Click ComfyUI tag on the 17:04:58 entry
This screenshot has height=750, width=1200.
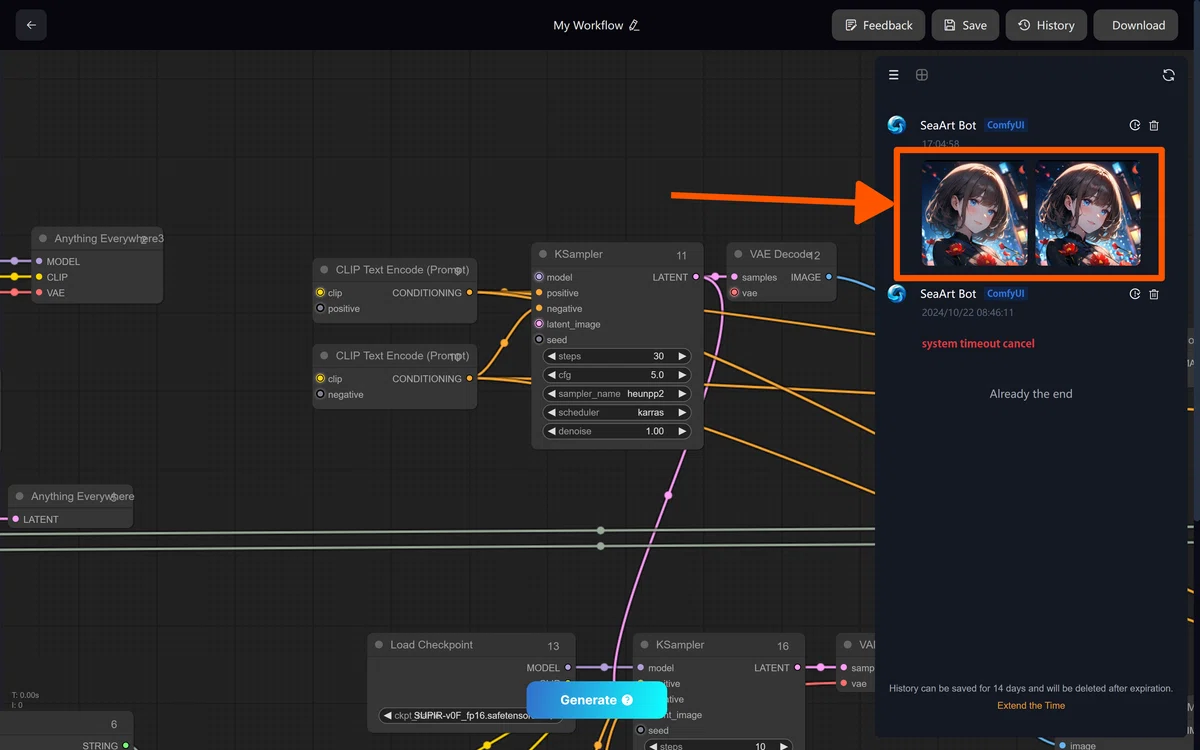click(1005, 125)
